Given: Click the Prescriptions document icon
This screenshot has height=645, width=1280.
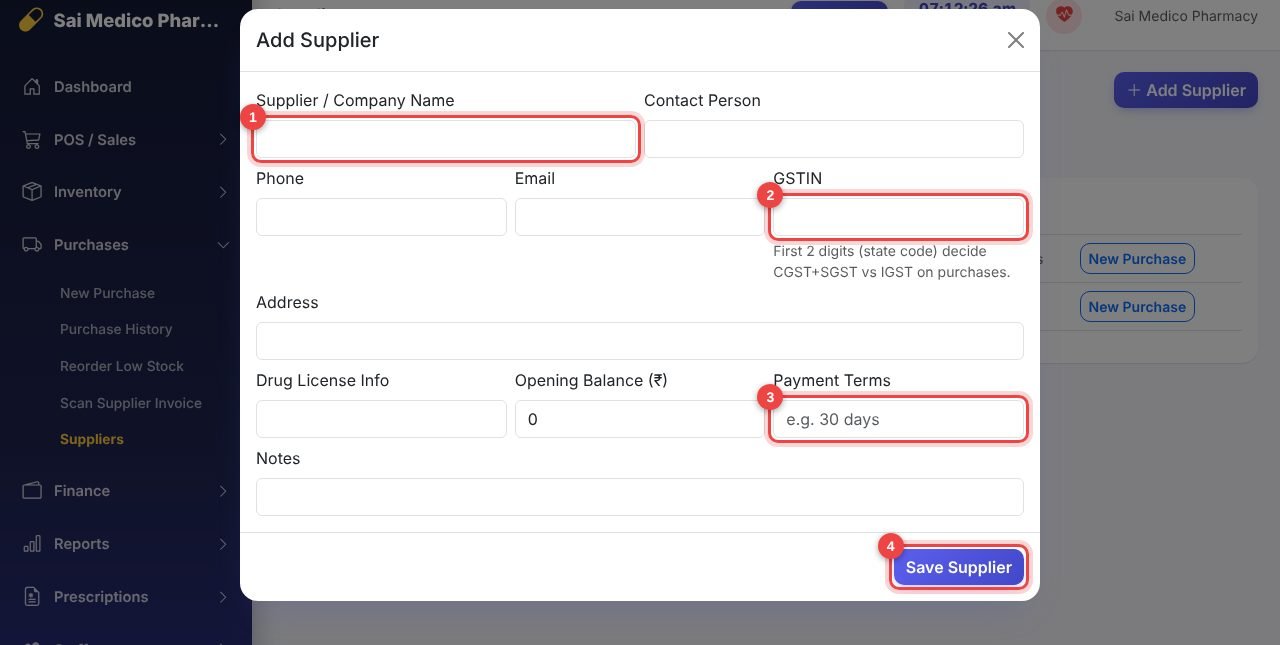Looking at the screenshot, I should click(x=32, y=597).
